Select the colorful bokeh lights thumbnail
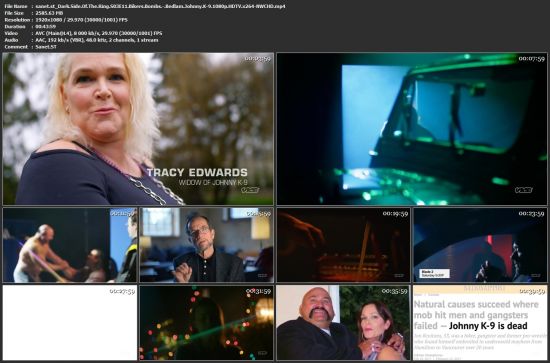This screenshot has width=550, height=363. point(207,322)
